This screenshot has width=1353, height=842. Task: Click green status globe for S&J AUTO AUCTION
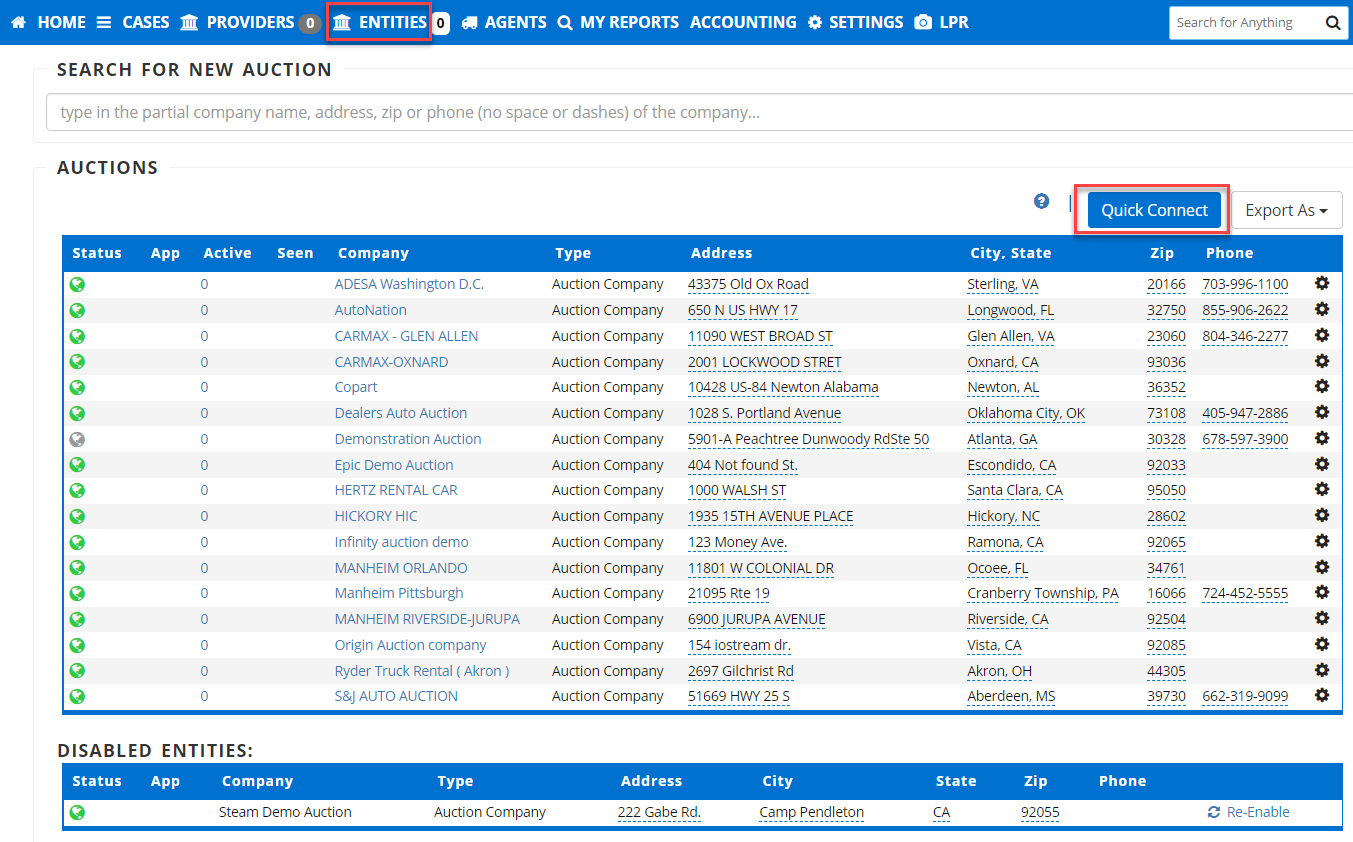click(77, 696)
